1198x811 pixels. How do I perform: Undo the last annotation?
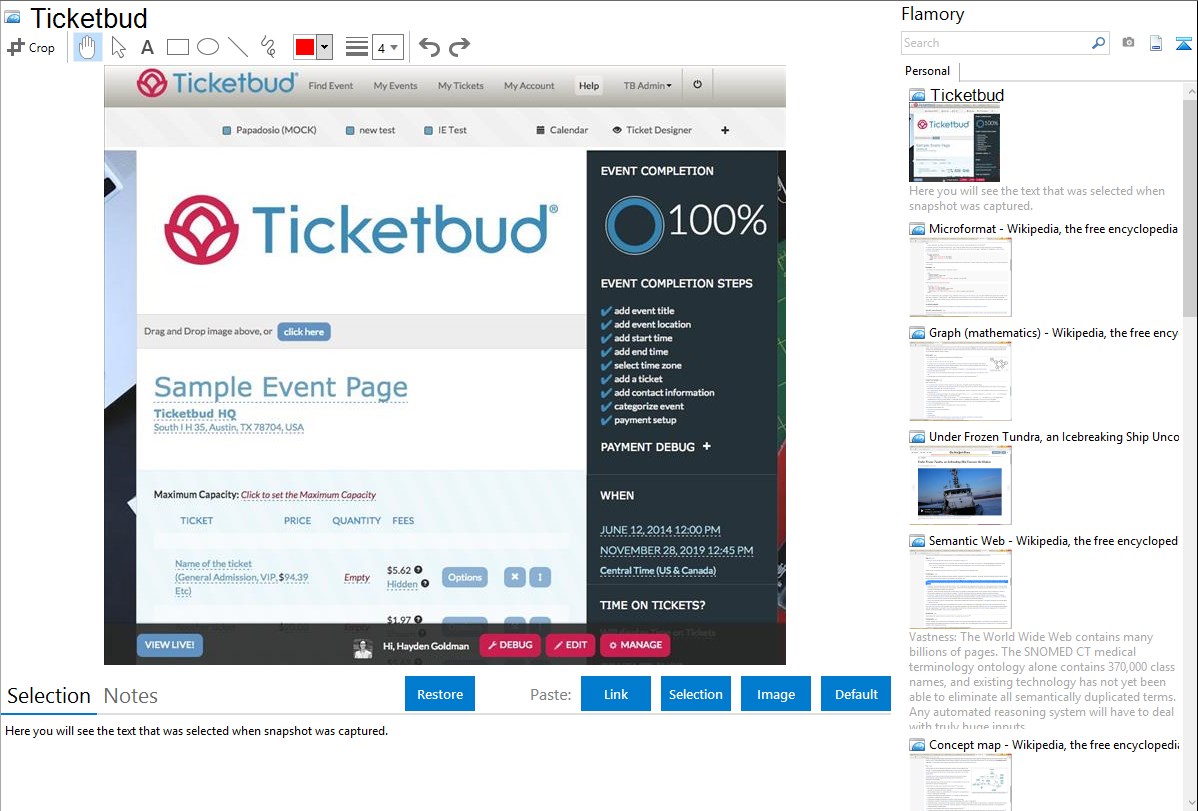pyautogui.click(x=429, y=47)
